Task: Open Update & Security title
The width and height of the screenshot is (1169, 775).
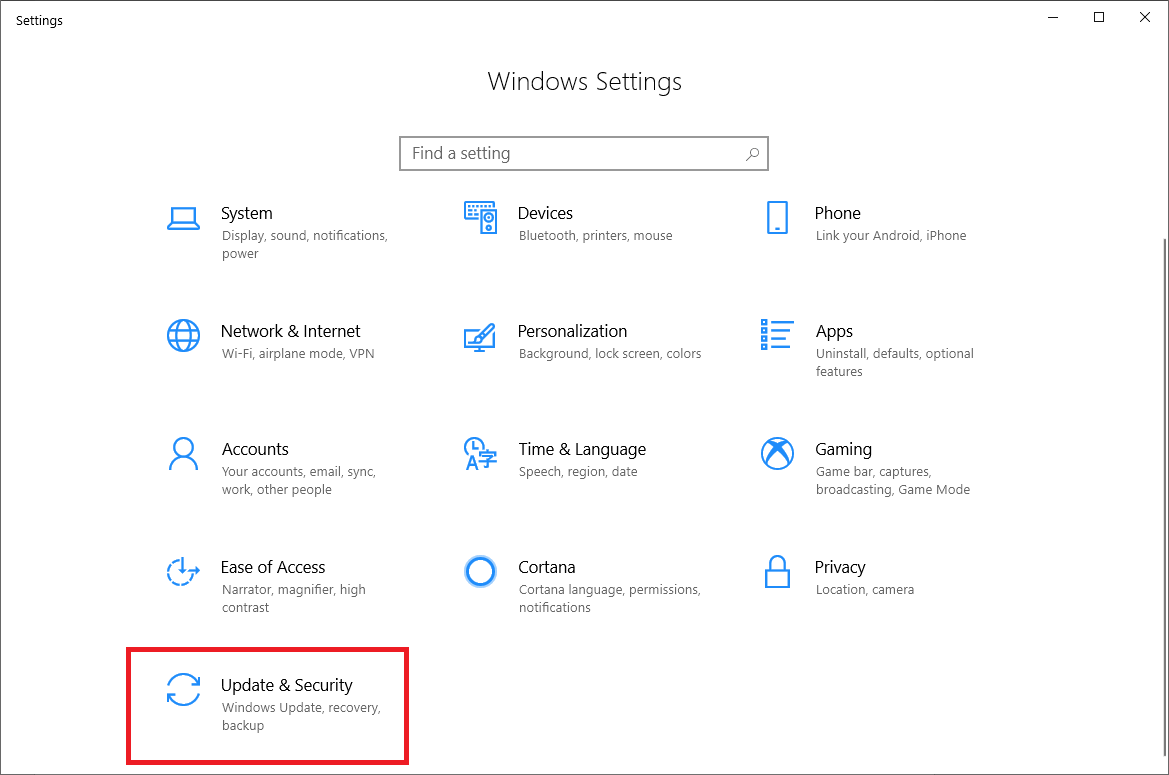Action: 286,686
